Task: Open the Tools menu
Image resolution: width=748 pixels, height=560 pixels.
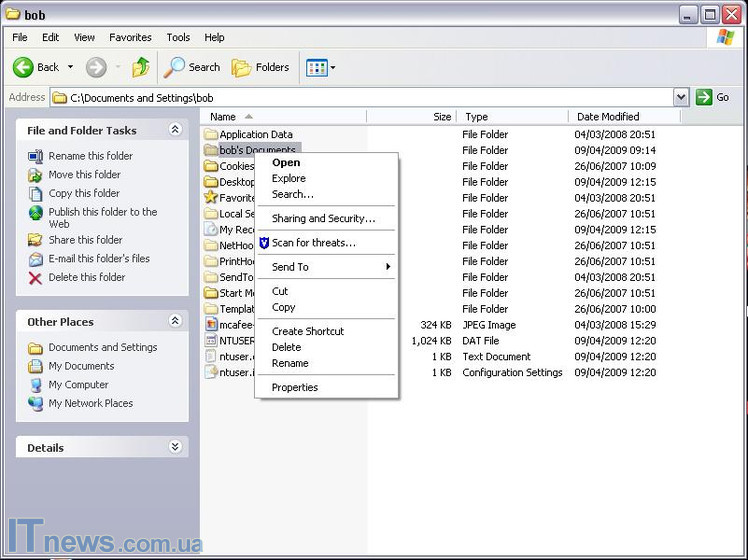Action: tap(178, 37)
